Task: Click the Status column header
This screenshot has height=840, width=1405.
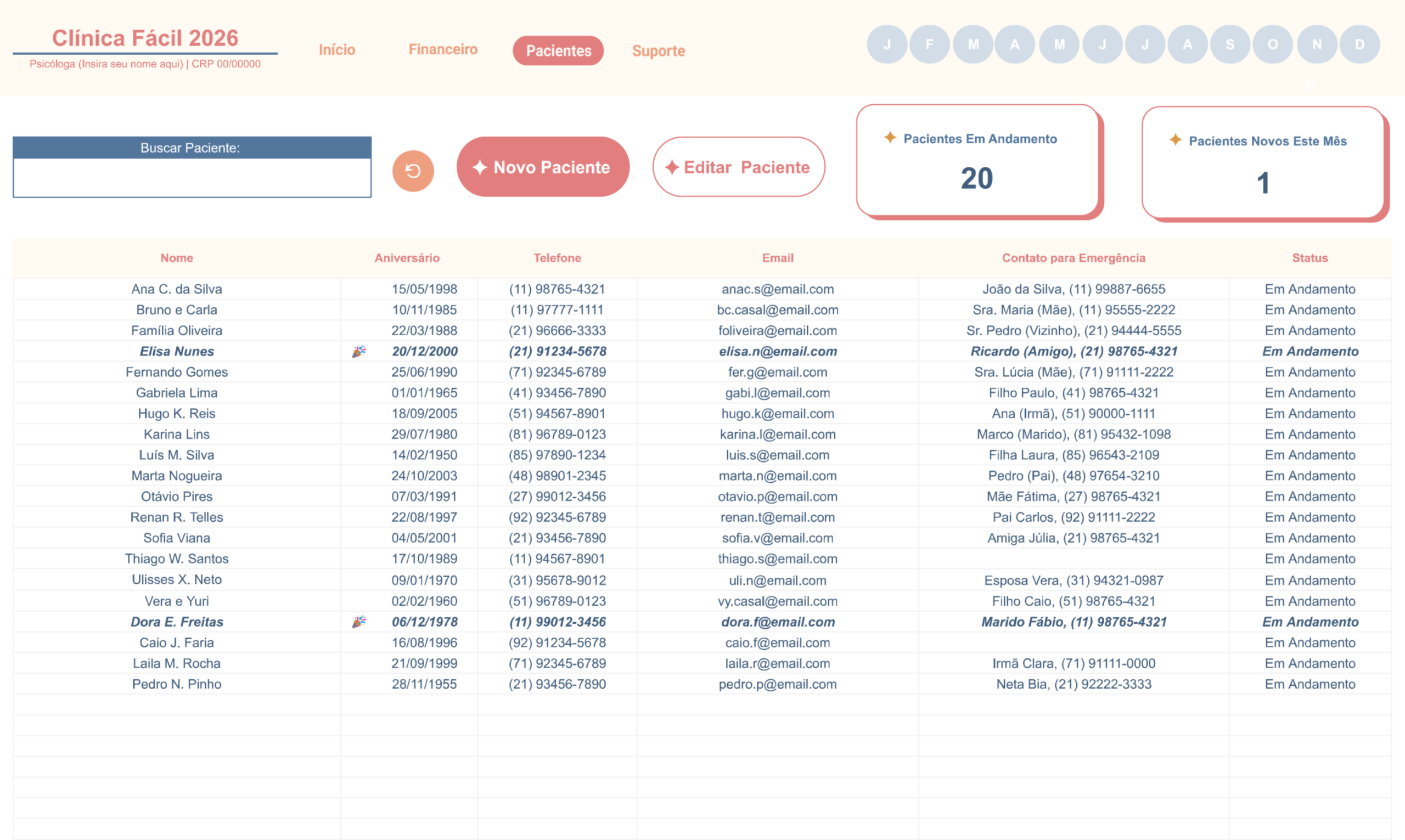Action: tap(1310, 258)
